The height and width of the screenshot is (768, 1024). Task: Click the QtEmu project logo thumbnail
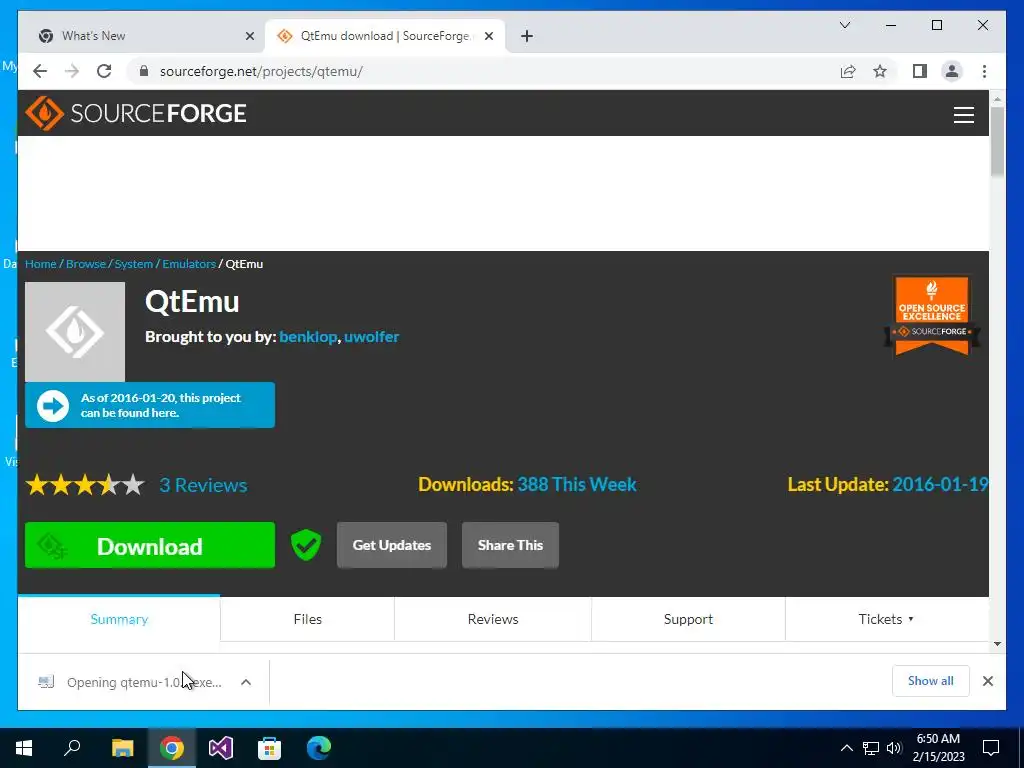click(x=75, y=332)
